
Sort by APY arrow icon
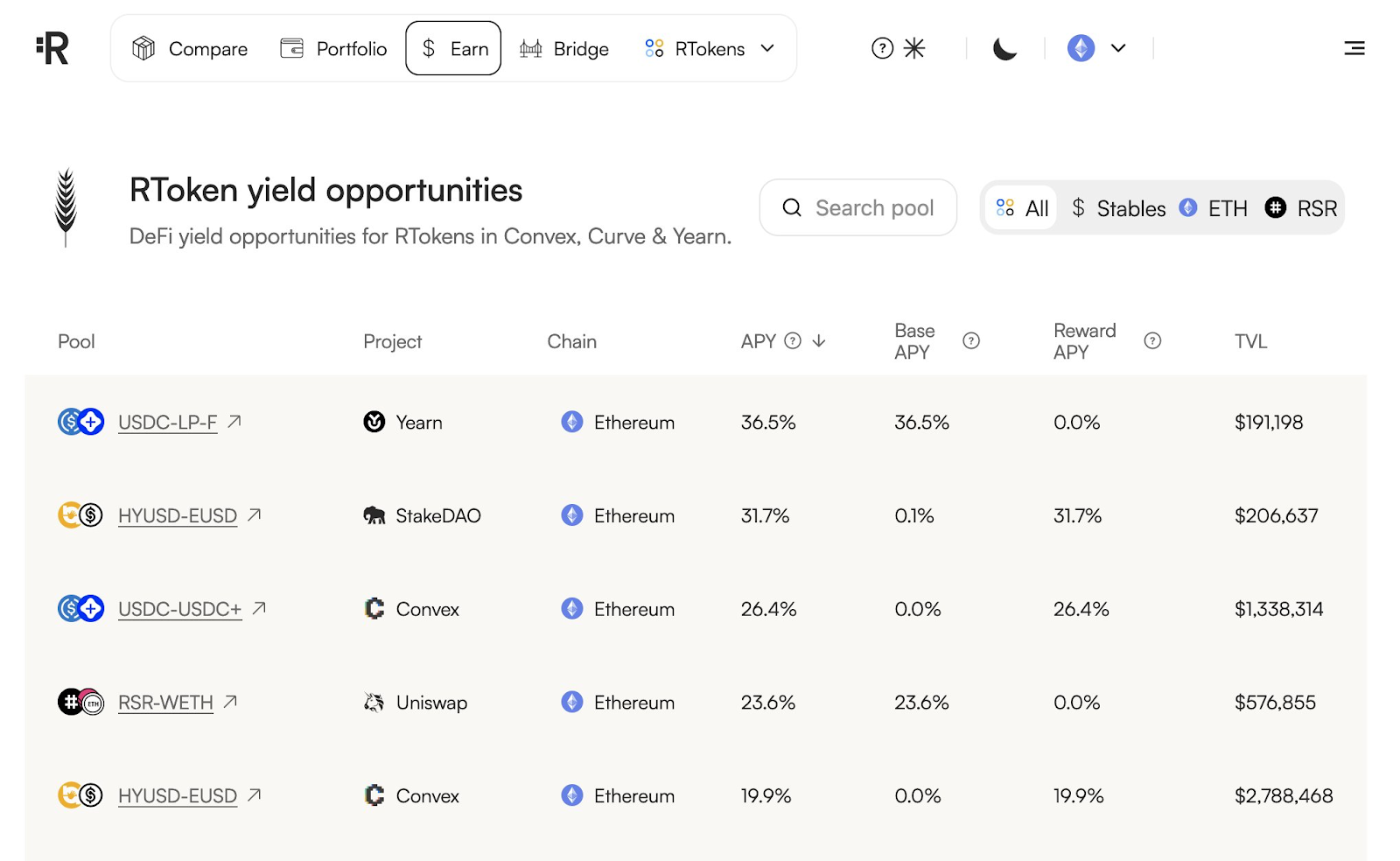819,341
